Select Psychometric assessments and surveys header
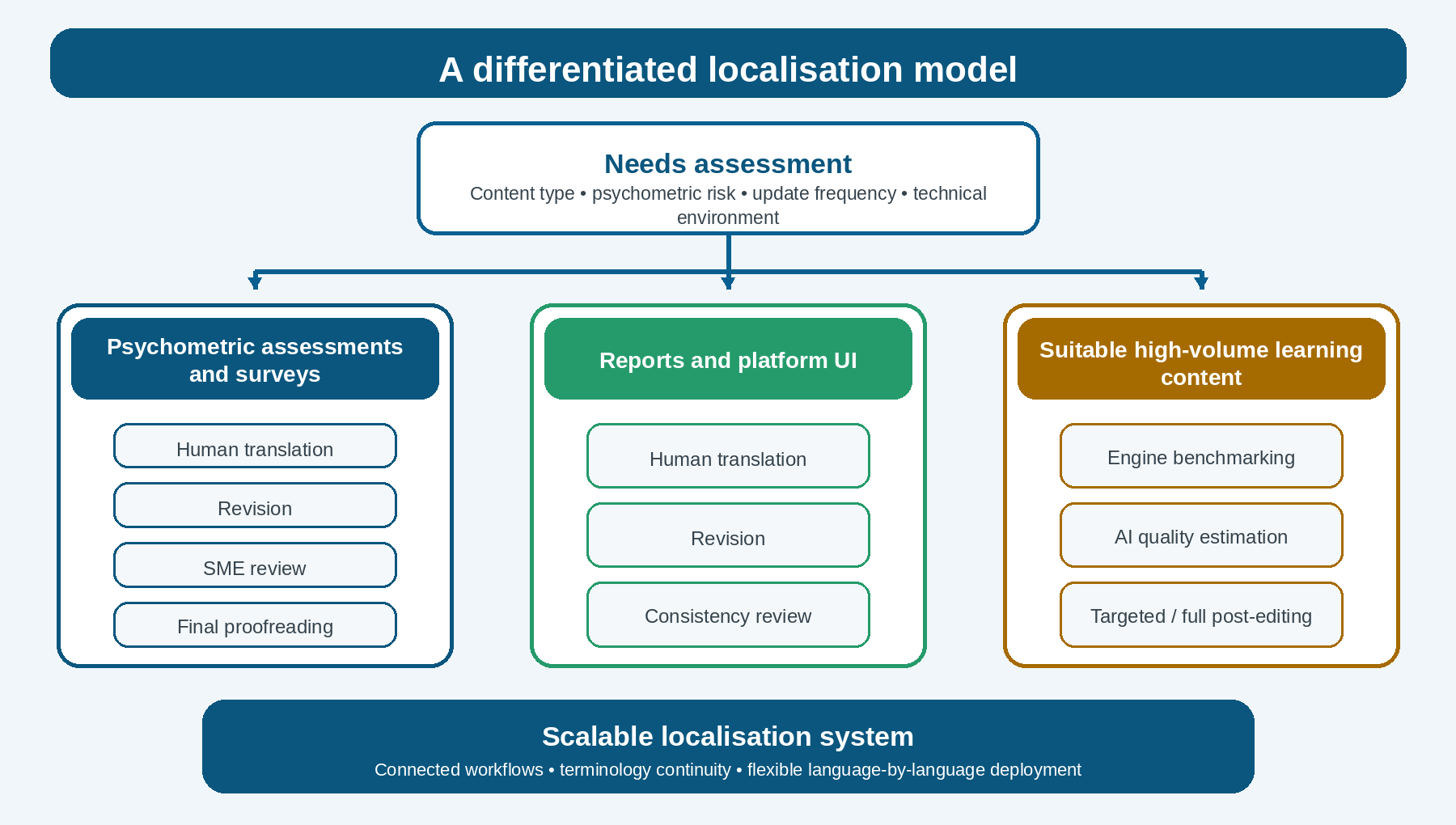1456x825 pixels. (255, 358)
